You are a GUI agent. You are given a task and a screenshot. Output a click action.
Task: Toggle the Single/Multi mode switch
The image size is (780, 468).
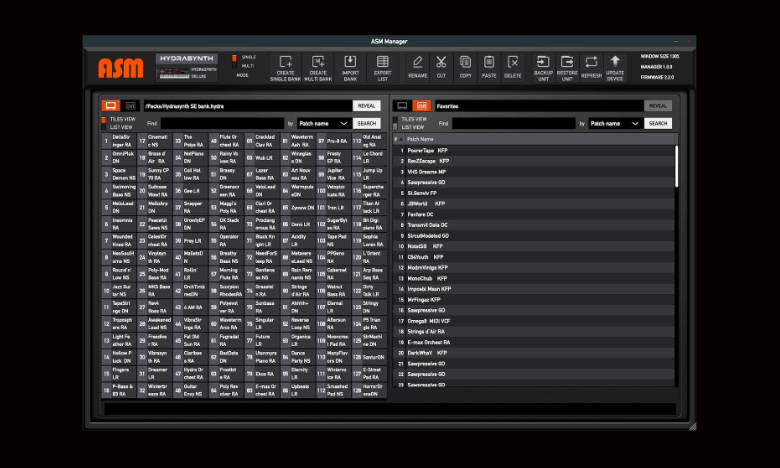(x=234, y=62)
